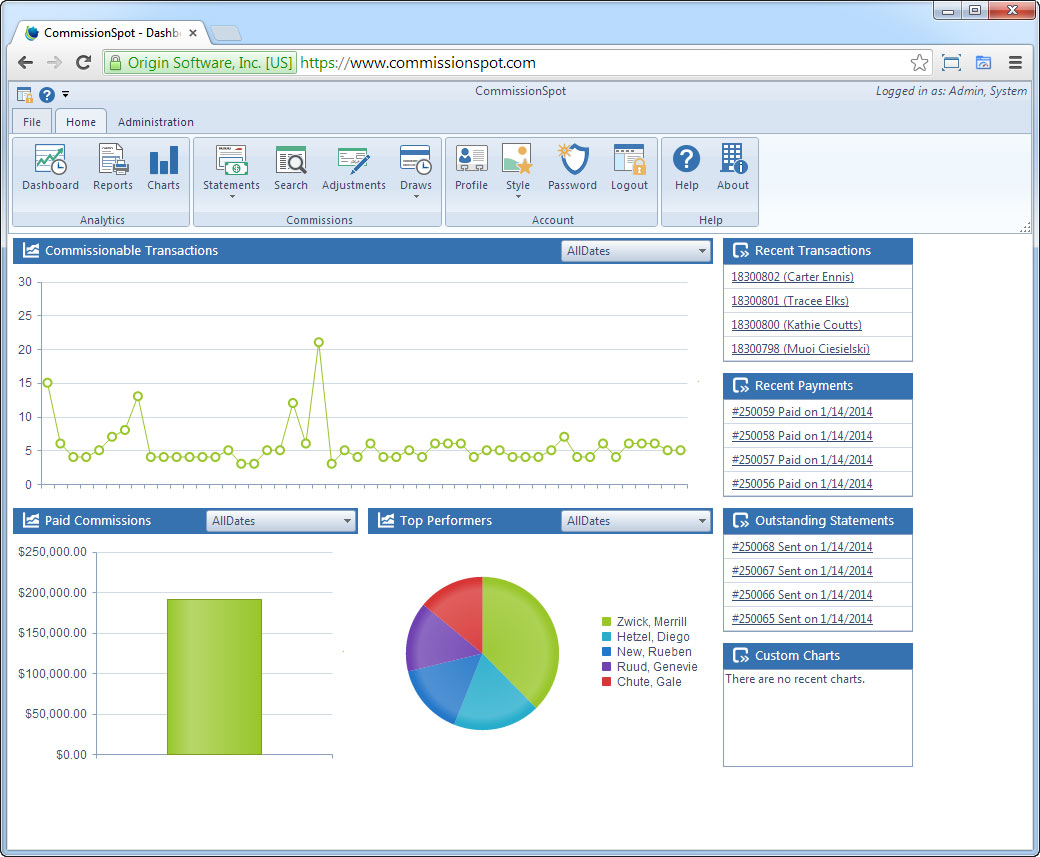Image resolution: width=1040 pixels, height=857 pixels.
Task: Open the File ribbon tab
Action: [x=32, y=122]
